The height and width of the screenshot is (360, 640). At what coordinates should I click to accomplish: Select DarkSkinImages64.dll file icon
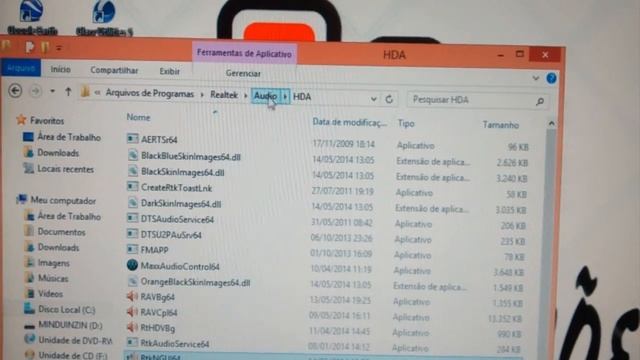(133, 202)
